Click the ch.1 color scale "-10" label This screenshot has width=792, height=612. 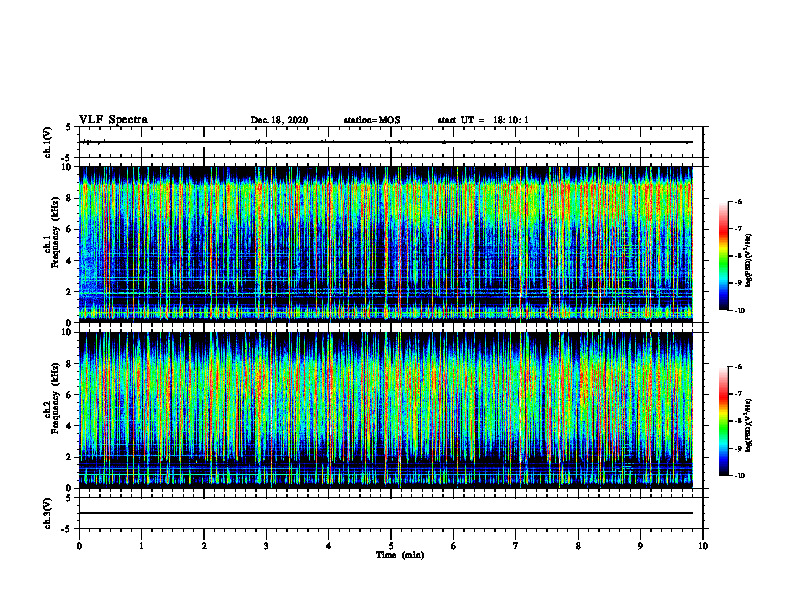click(x=739, y=311)
